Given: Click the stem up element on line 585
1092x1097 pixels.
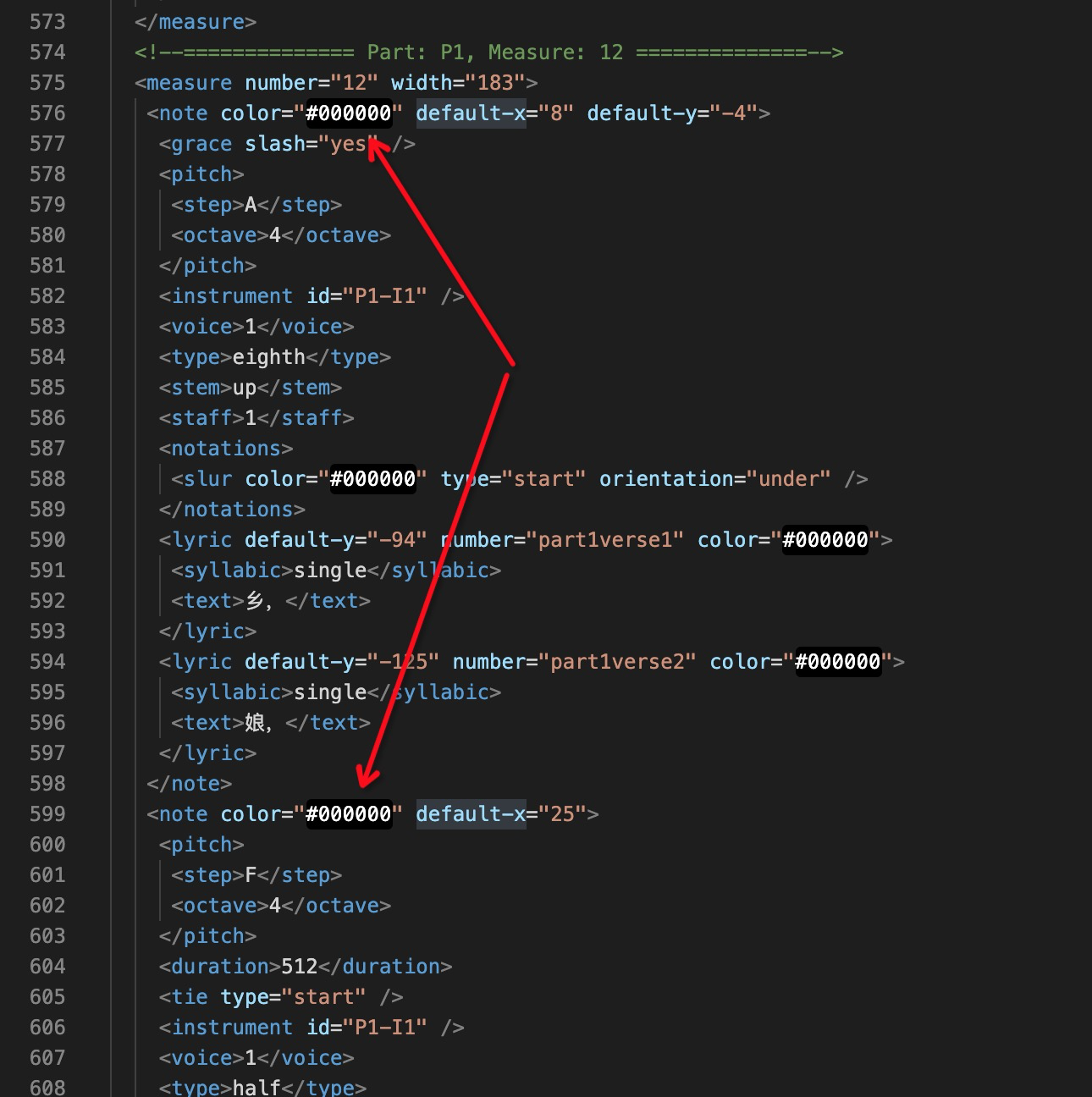Looking at the screenshot, I should 245,387.
